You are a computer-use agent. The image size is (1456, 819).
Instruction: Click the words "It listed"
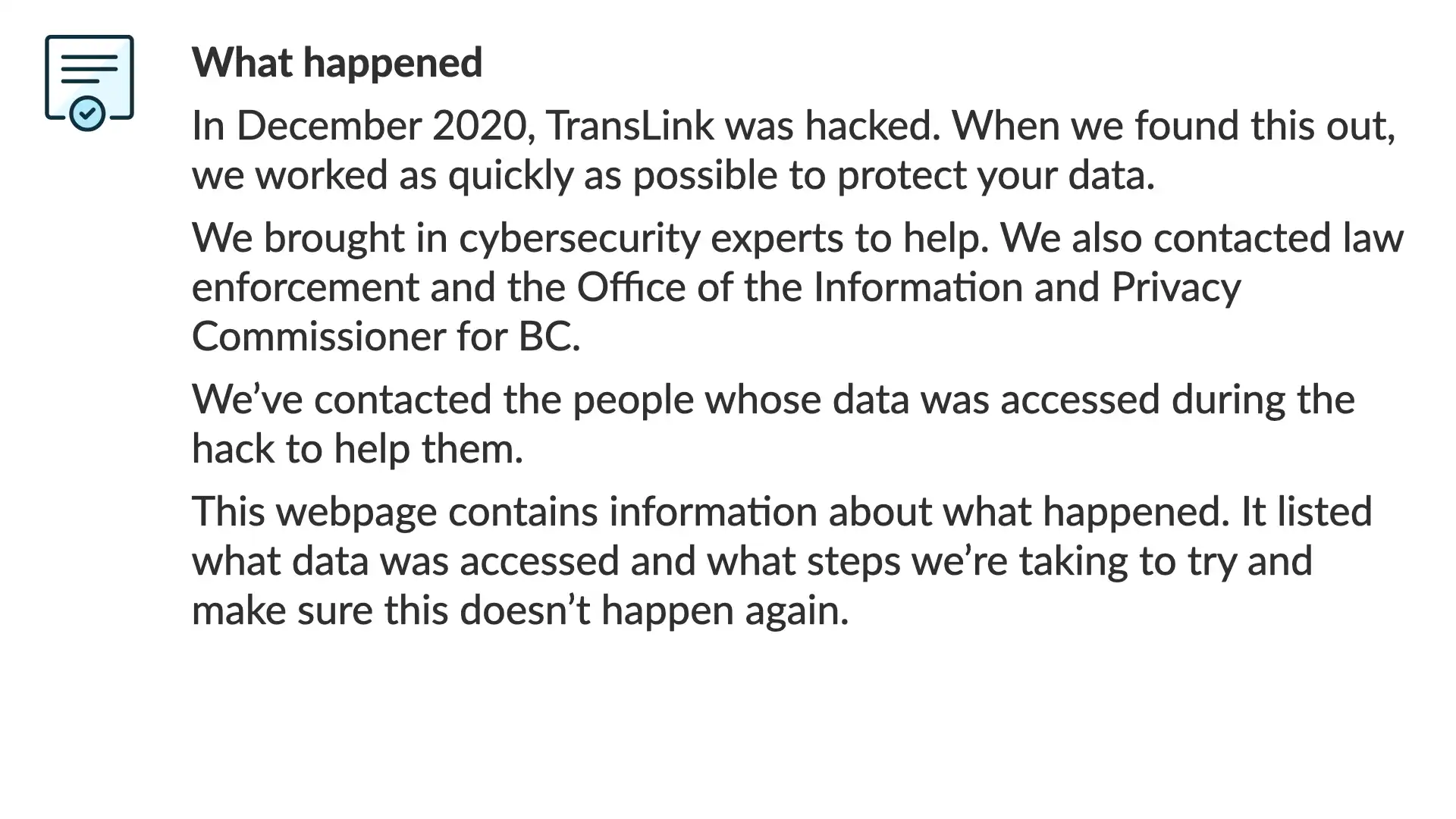[1307, 512]
